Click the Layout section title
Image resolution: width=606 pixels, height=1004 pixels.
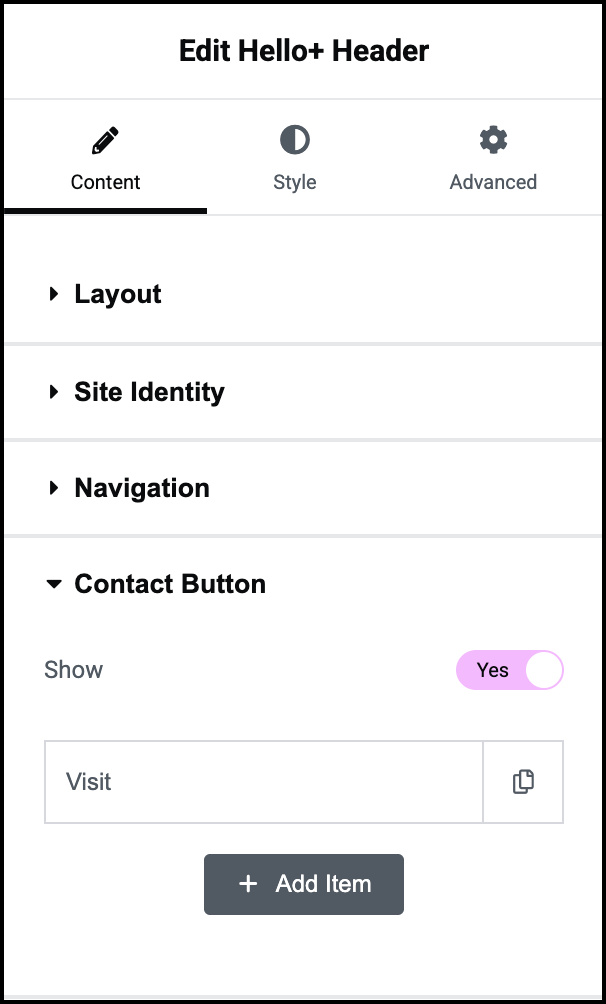(118, 294)
